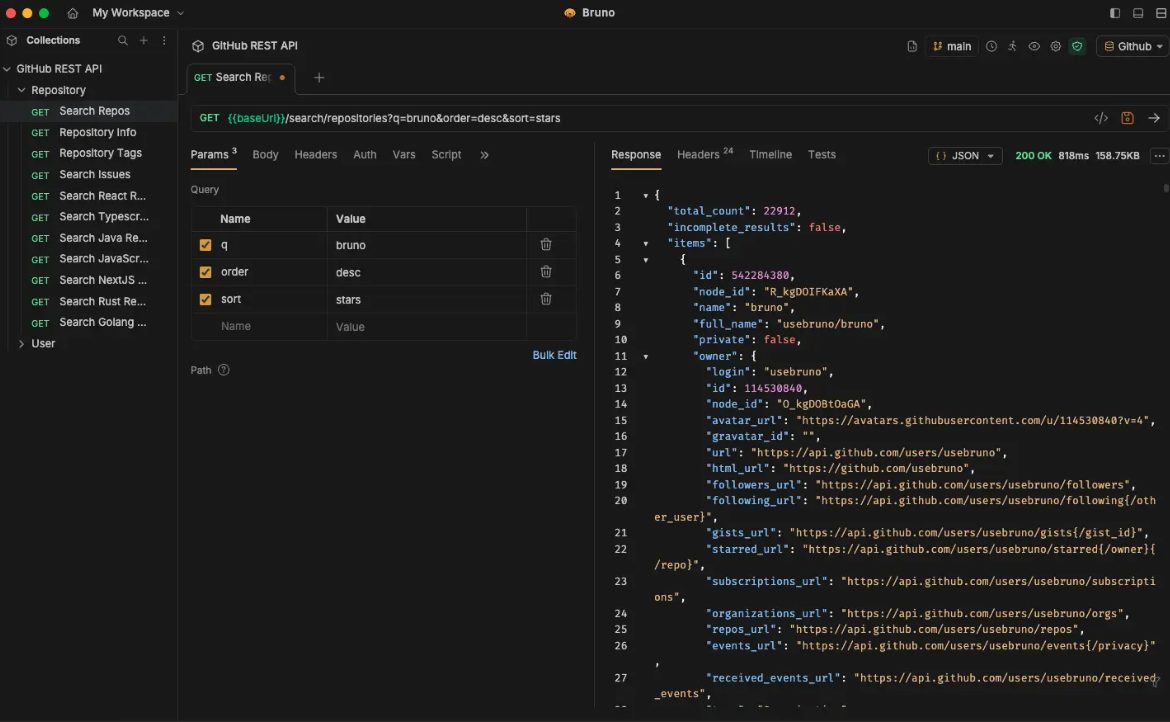Viewport: 1170px width, 722px height.
Task: Click the eye icon in collection toolbar
Action: [1034, 46]
